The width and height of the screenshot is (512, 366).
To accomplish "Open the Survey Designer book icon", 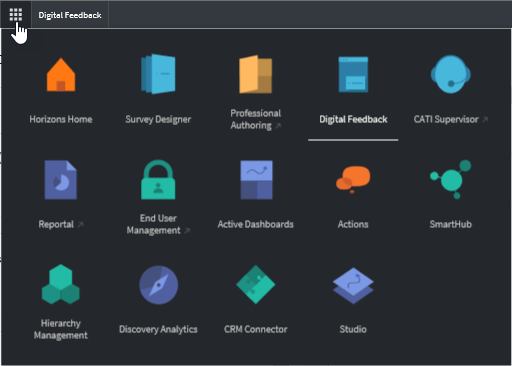I will click(x=158, y=74).
